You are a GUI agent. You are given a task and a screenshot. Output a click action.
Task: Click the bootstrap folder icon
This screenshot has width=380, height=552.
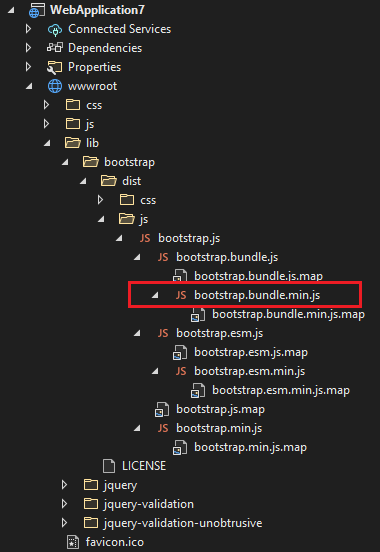tap(91, 162)
